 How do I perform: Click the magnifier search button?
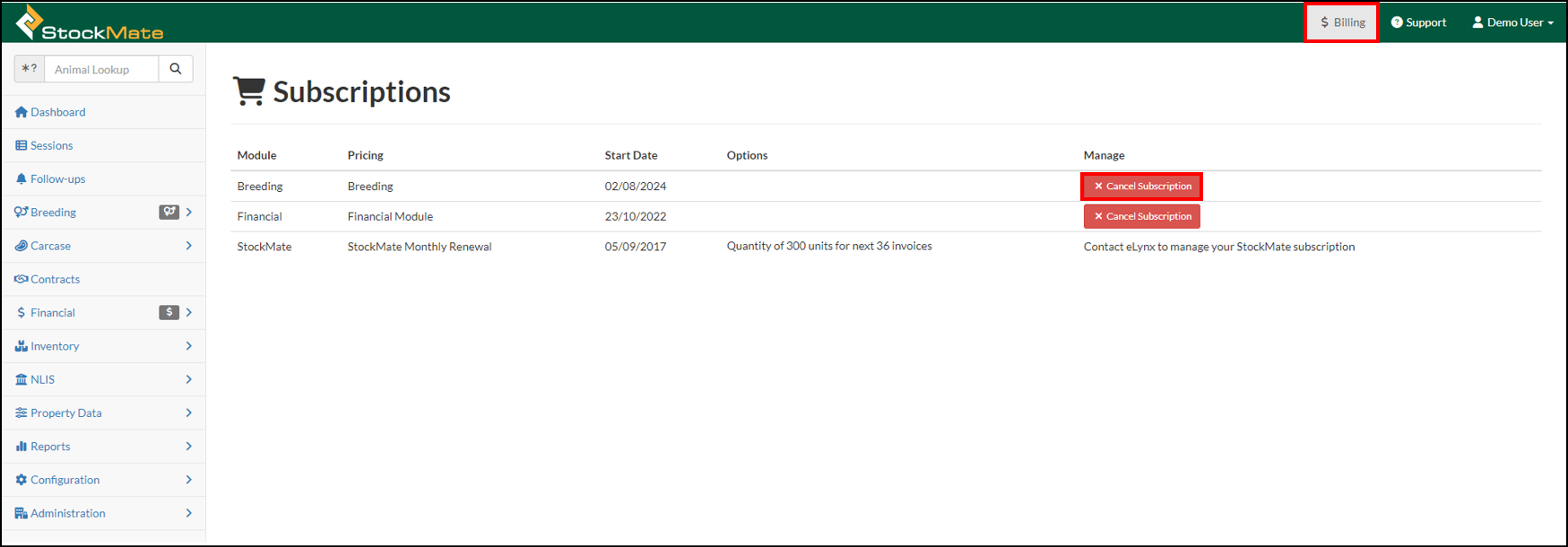176,69
